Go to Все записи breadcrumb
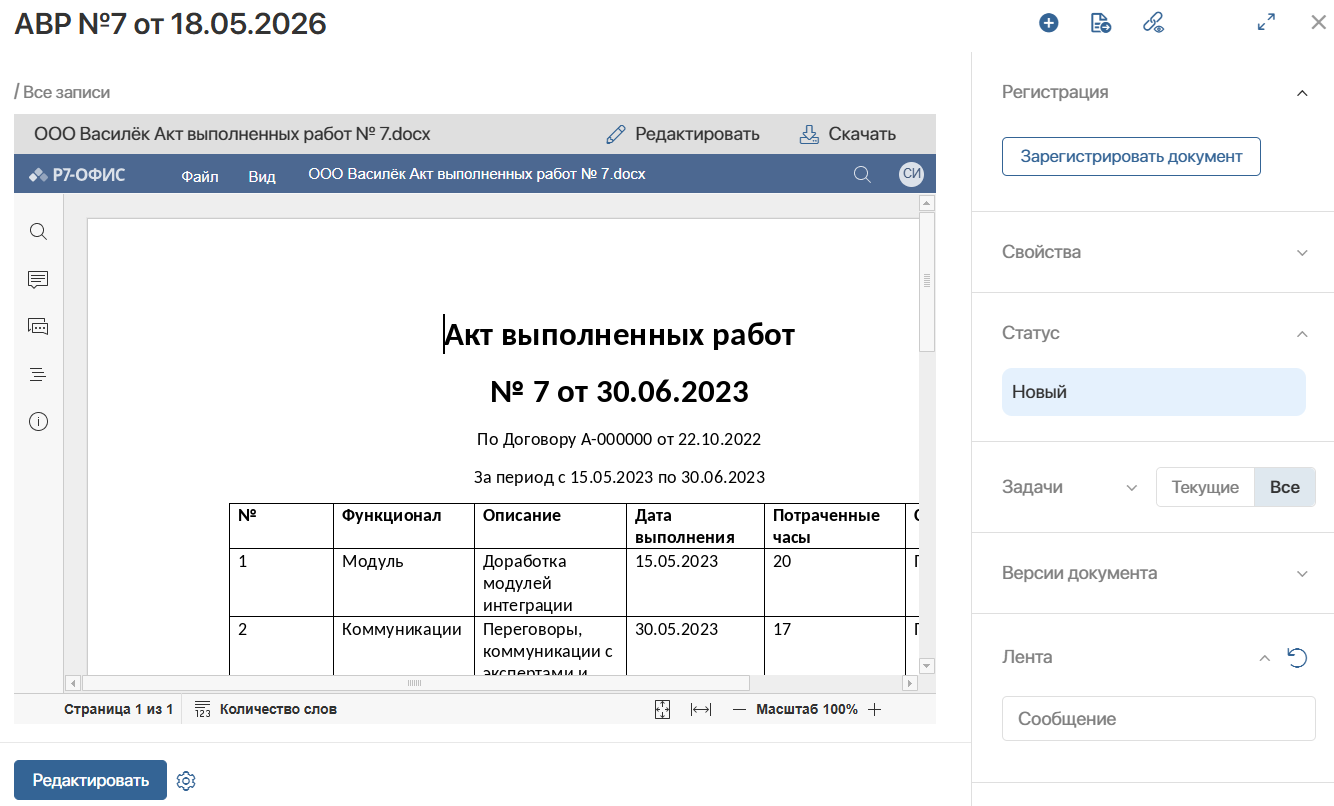This screenshot has height=806, width=1334. pyautogui.click(x=66, y=92)
